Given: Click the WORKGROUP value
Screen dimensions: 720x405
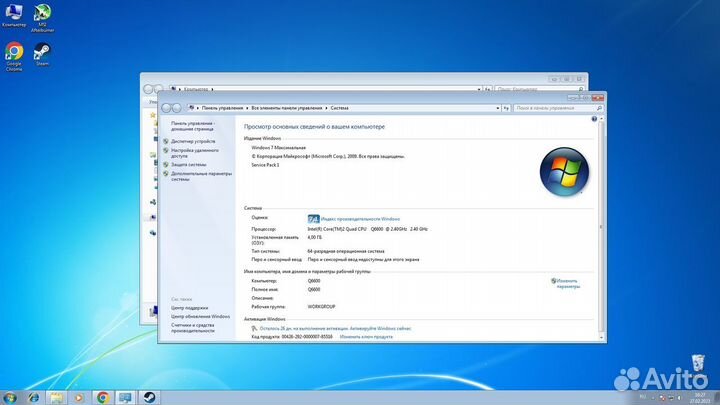Looking at the screenshot, I should [x=321, y=306].
